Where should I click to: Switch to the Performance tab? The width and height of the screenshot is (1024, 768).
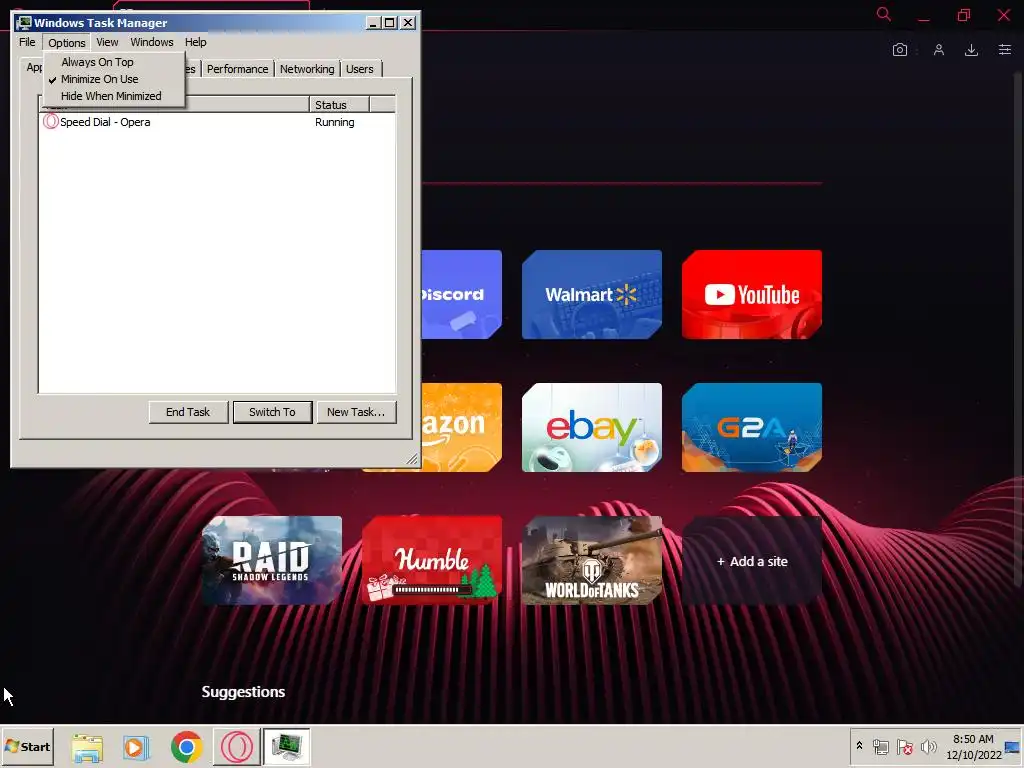(237, 69)
